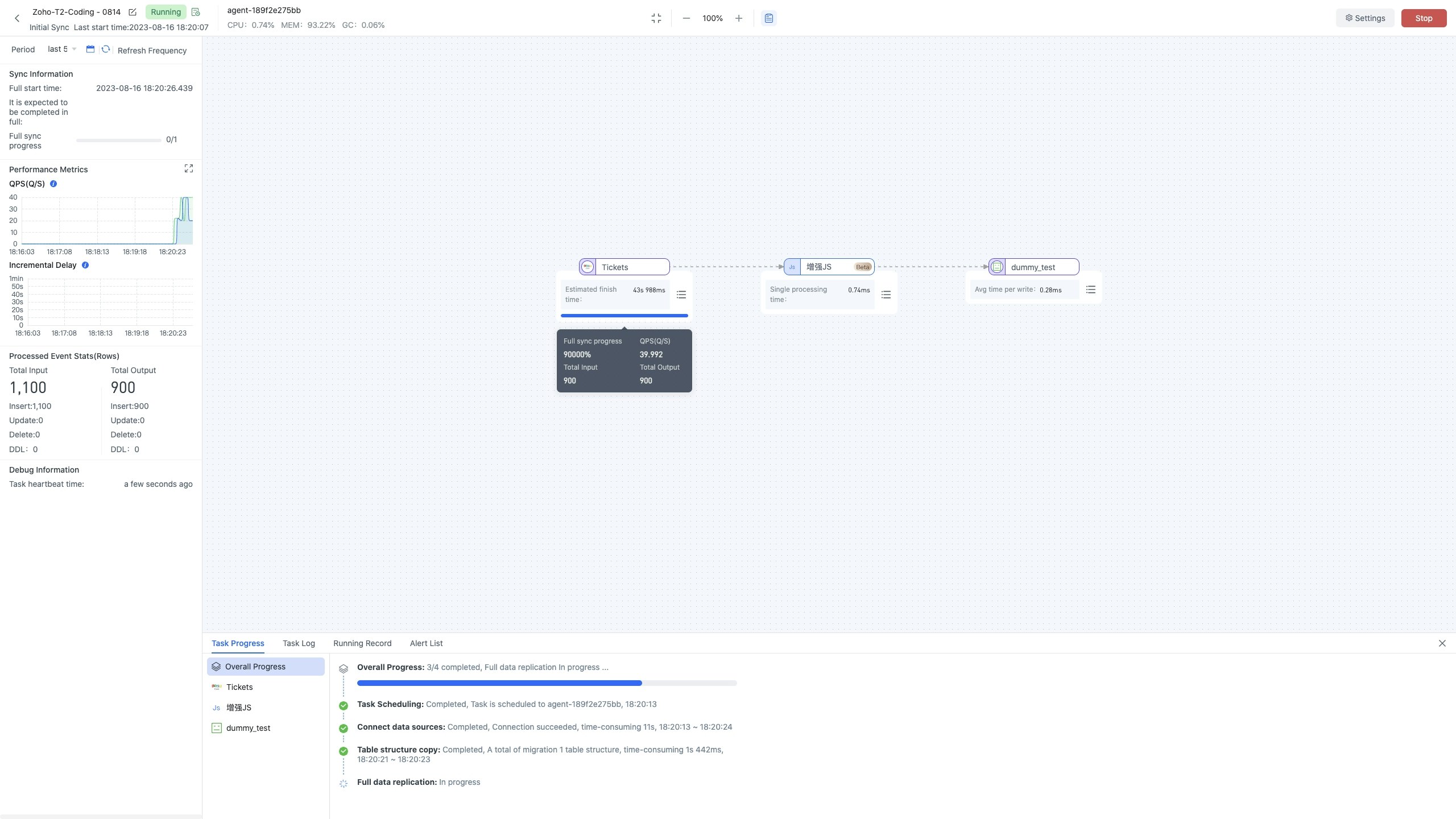This screenshot has height=819, width=1456.
Task: Click the agent-189f2e275bb name
Action: pyautogui.click(x=264, y=10)
